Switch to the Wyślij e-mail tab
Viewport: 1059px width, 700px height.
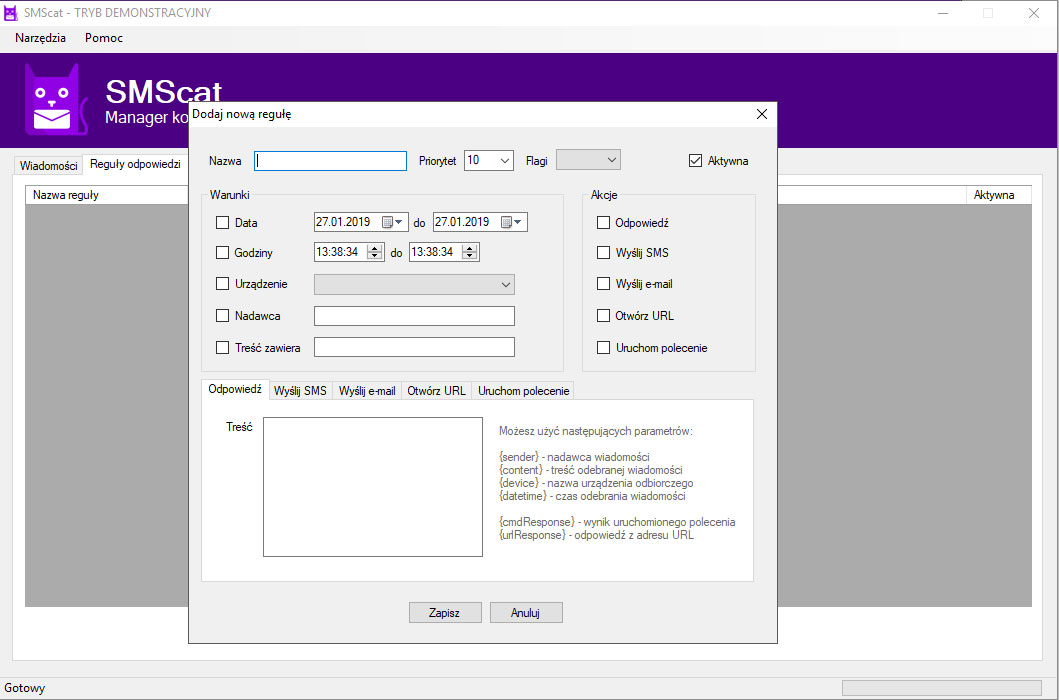coord(367,391)
